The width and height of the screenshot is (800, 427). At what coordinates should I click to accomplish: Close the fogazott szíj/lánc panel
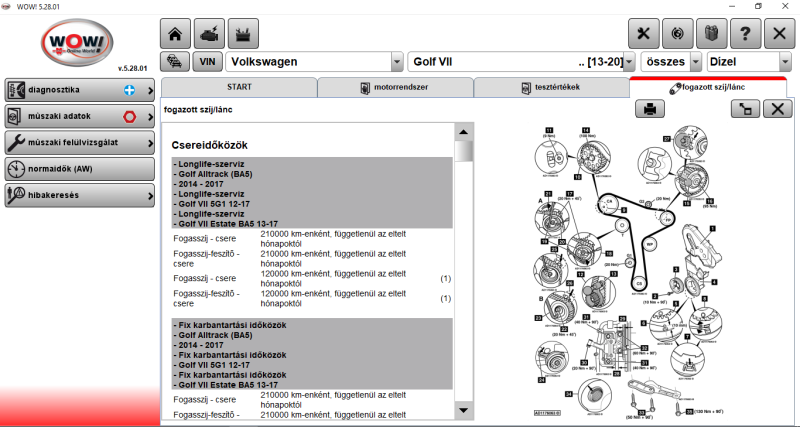click(778, 109)
